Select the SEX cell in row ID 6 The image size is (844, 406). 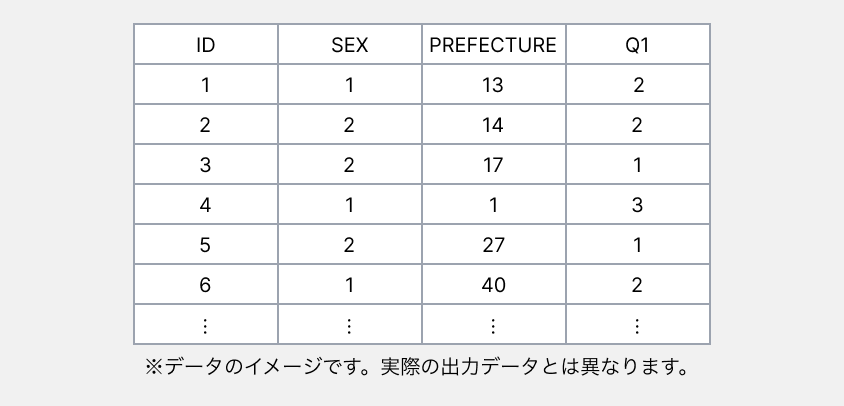[350, 285]
